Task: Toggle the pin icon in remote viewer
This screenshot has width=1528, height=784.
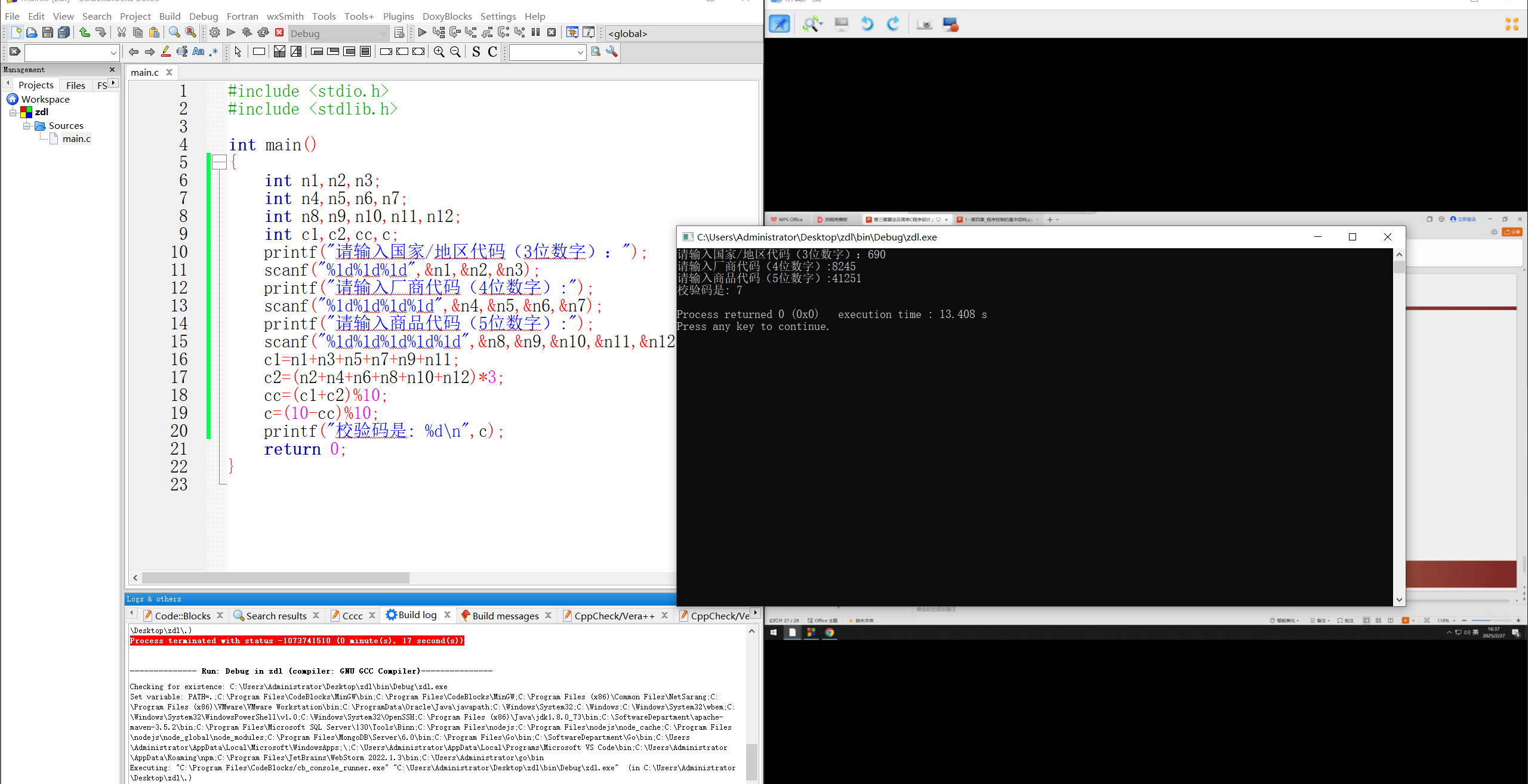Action: tap(780, 24)
